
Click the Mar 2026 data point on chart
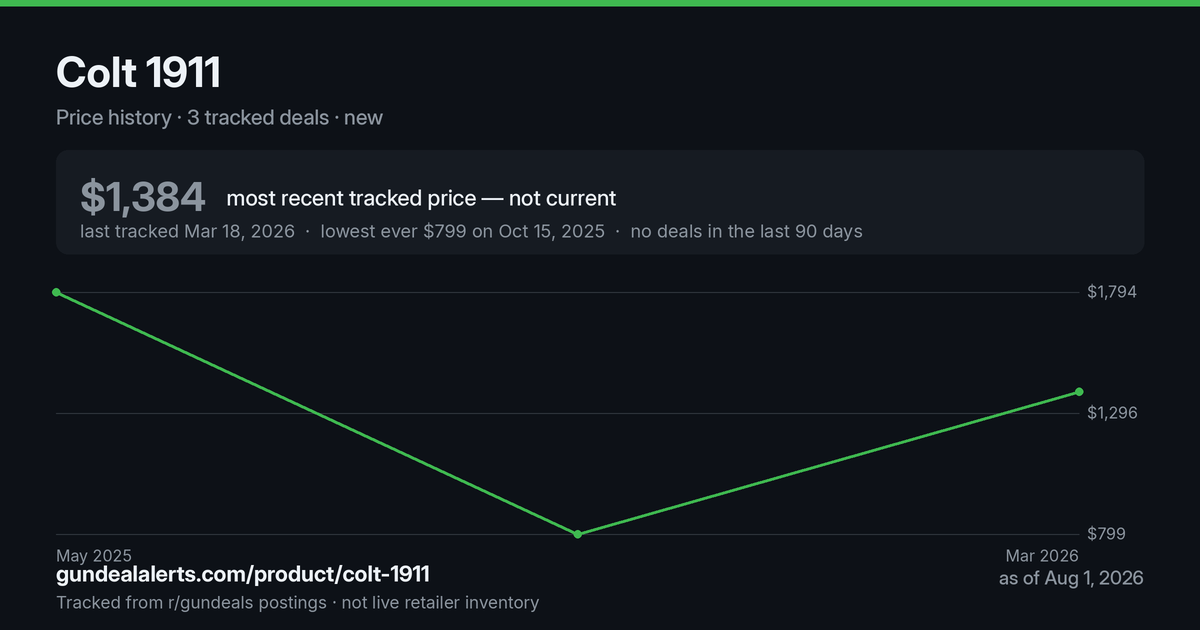(1079, 391)
